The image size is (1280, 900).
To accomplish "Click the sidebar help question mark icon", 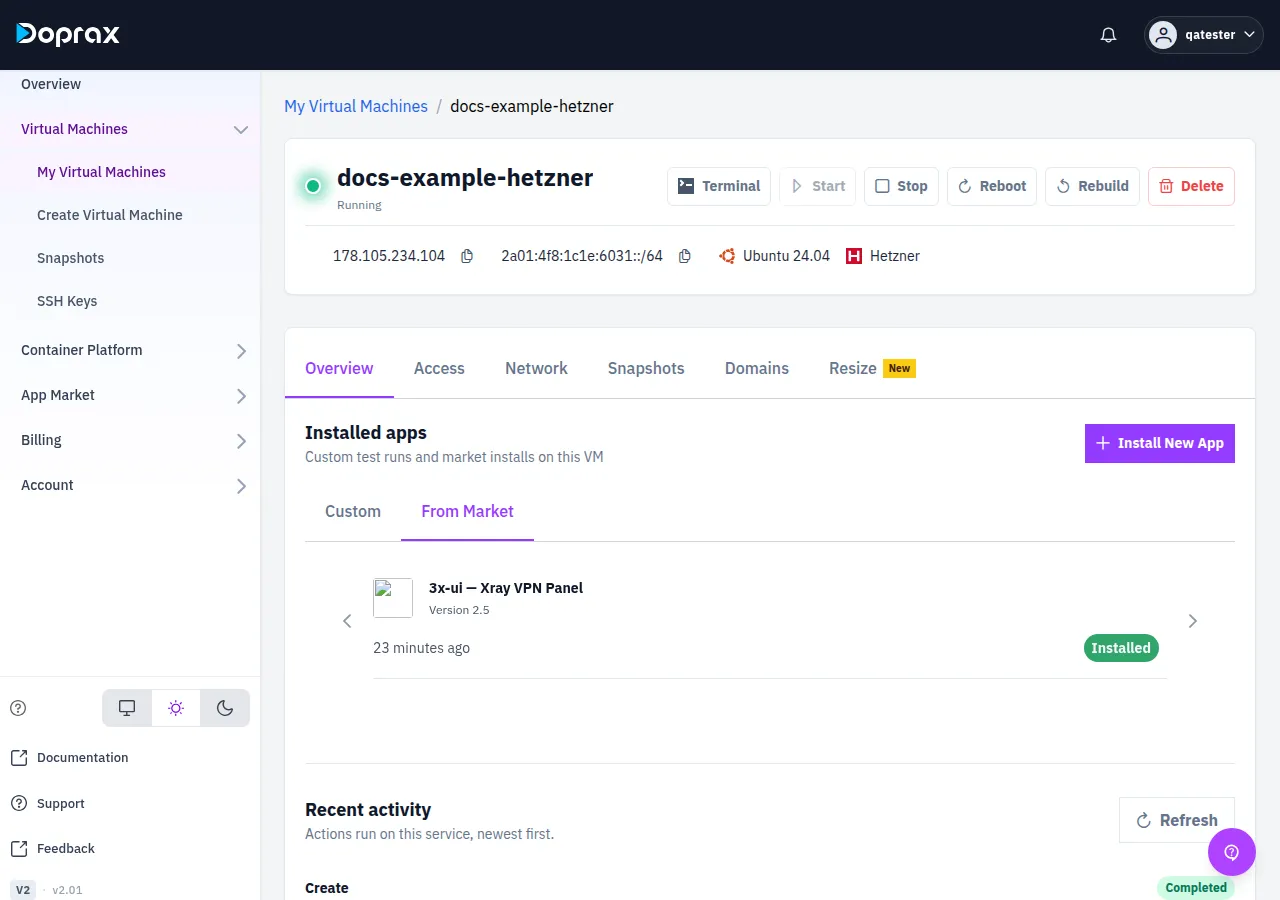I will click(18, 708).
